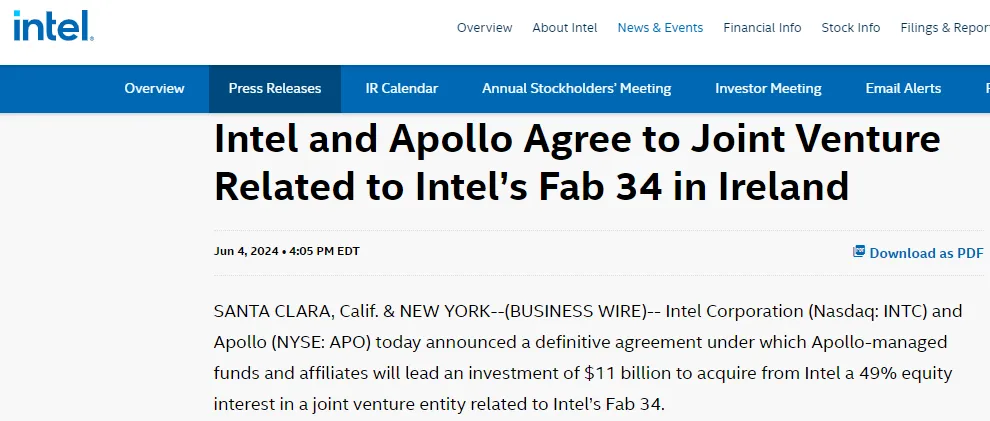
Task: Select News & Events in the top navigation
Action: pos(660,28)
